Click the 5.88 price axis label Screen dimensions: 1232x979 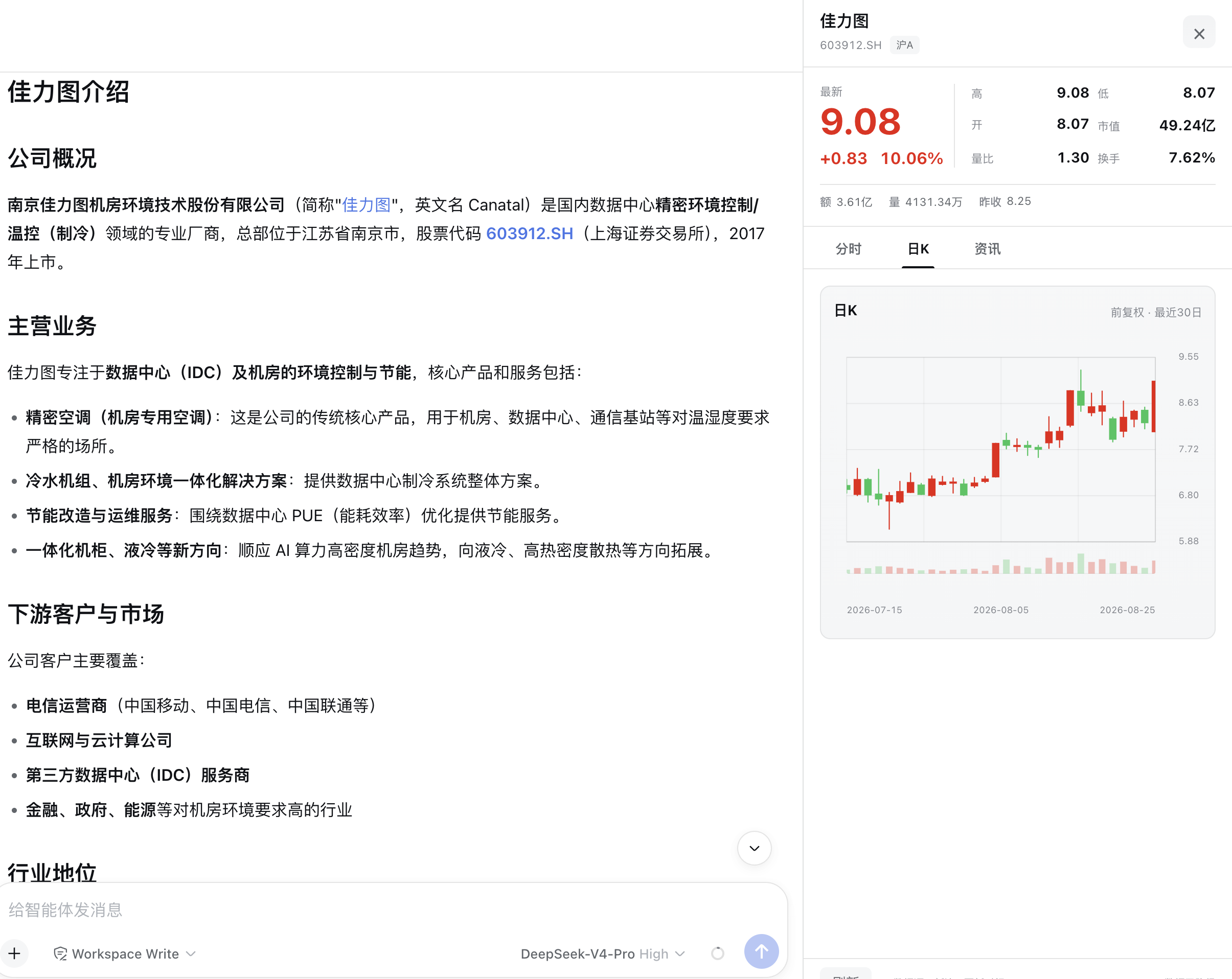tap(1188, 541)
